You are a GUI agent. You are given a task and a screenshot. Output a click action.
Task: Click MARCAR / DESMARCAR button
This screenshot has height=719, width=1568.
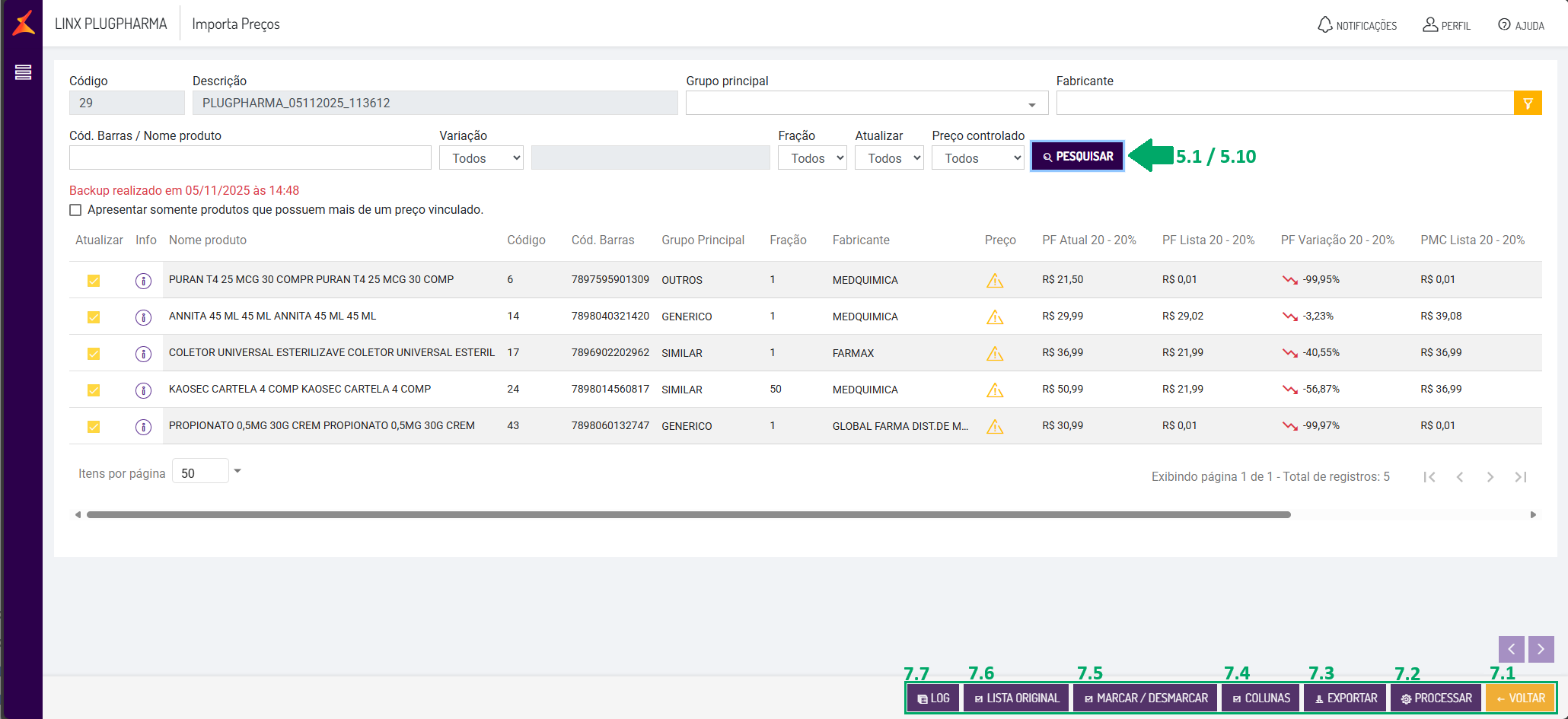pyautogui.click(x=1146, y=698)
